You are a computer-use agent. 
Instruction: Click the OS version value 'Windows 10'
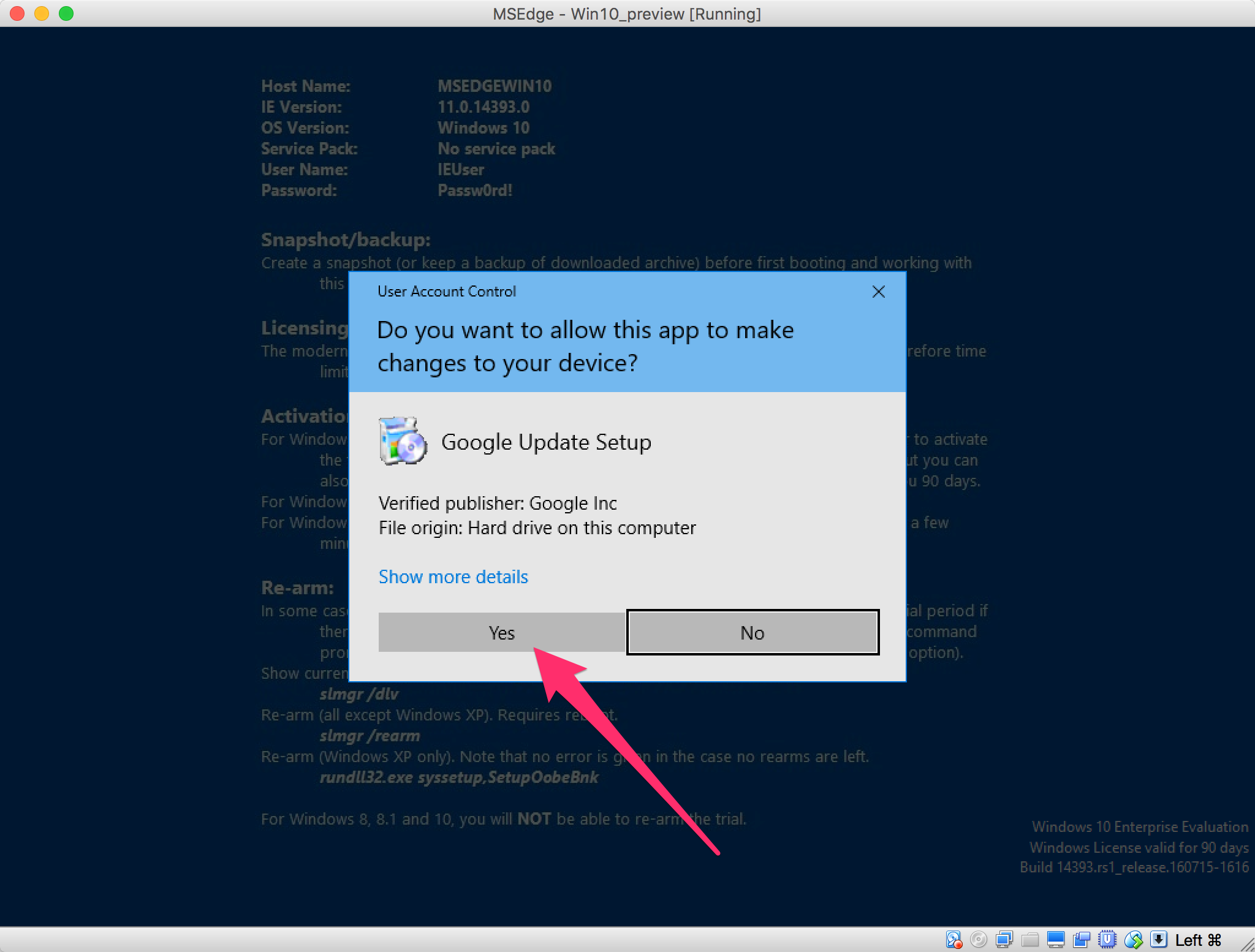(x=483, y=127)
